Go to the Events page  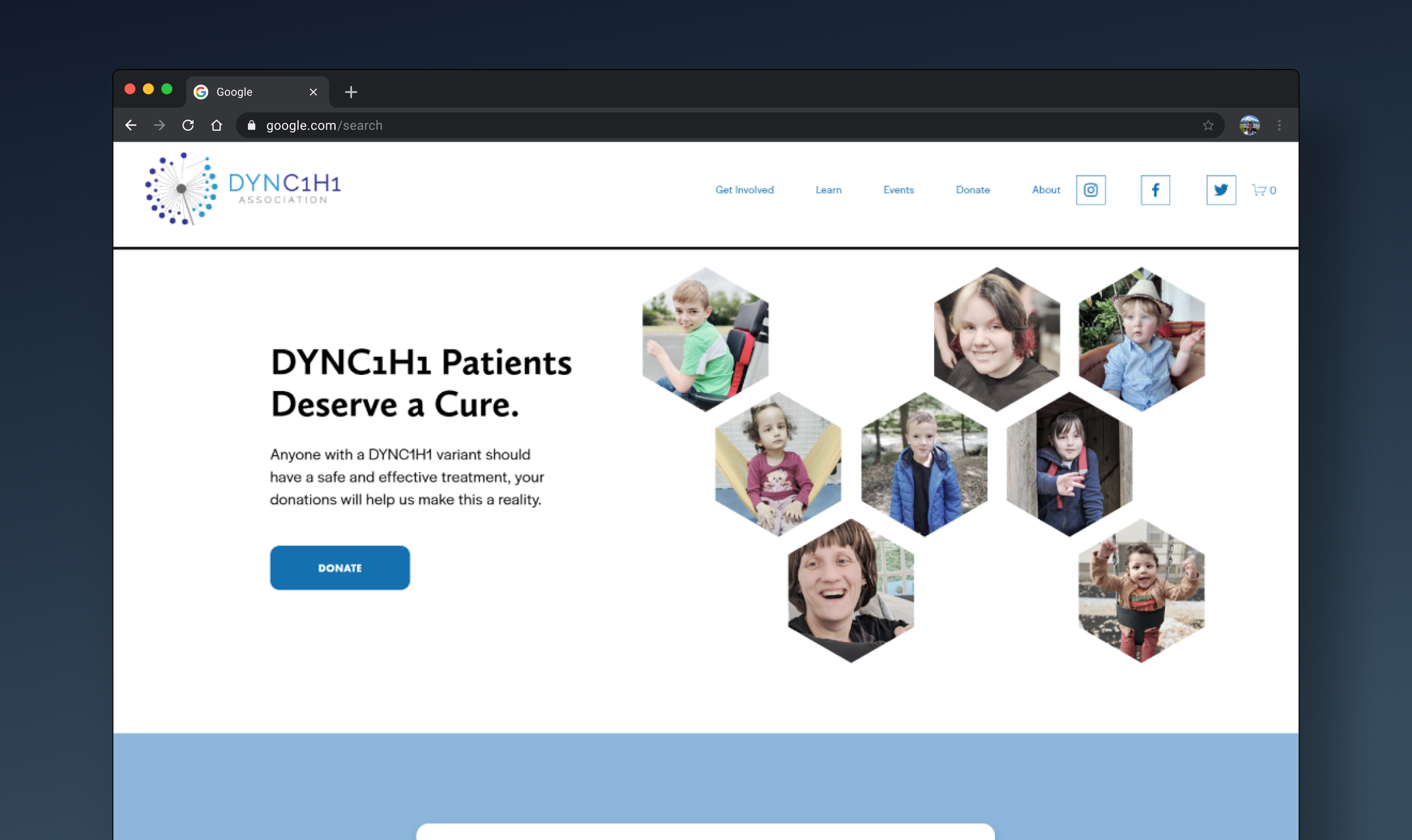[898, 190]
